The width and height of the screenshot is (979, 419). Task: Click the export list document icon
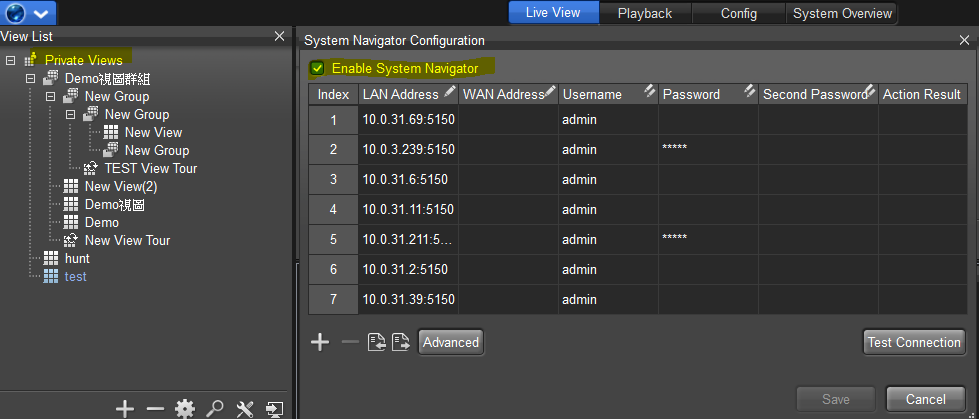tap(400, 342)
